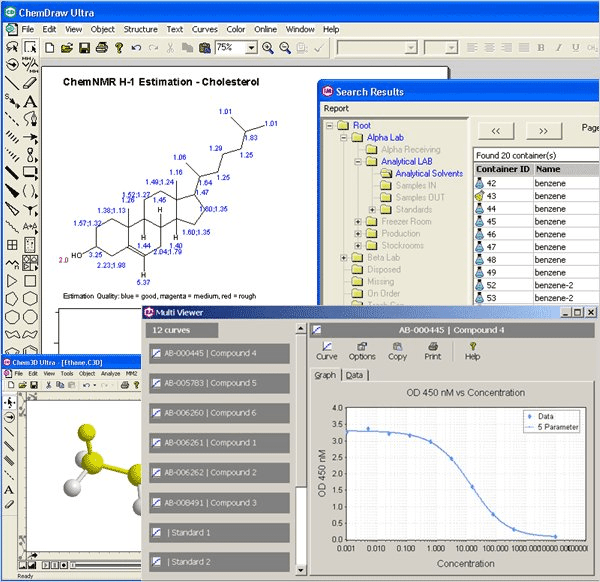Select the Marquee selection tool
Image resolution: width=600 pixels, height=582 pixels.
click(30, 47)
